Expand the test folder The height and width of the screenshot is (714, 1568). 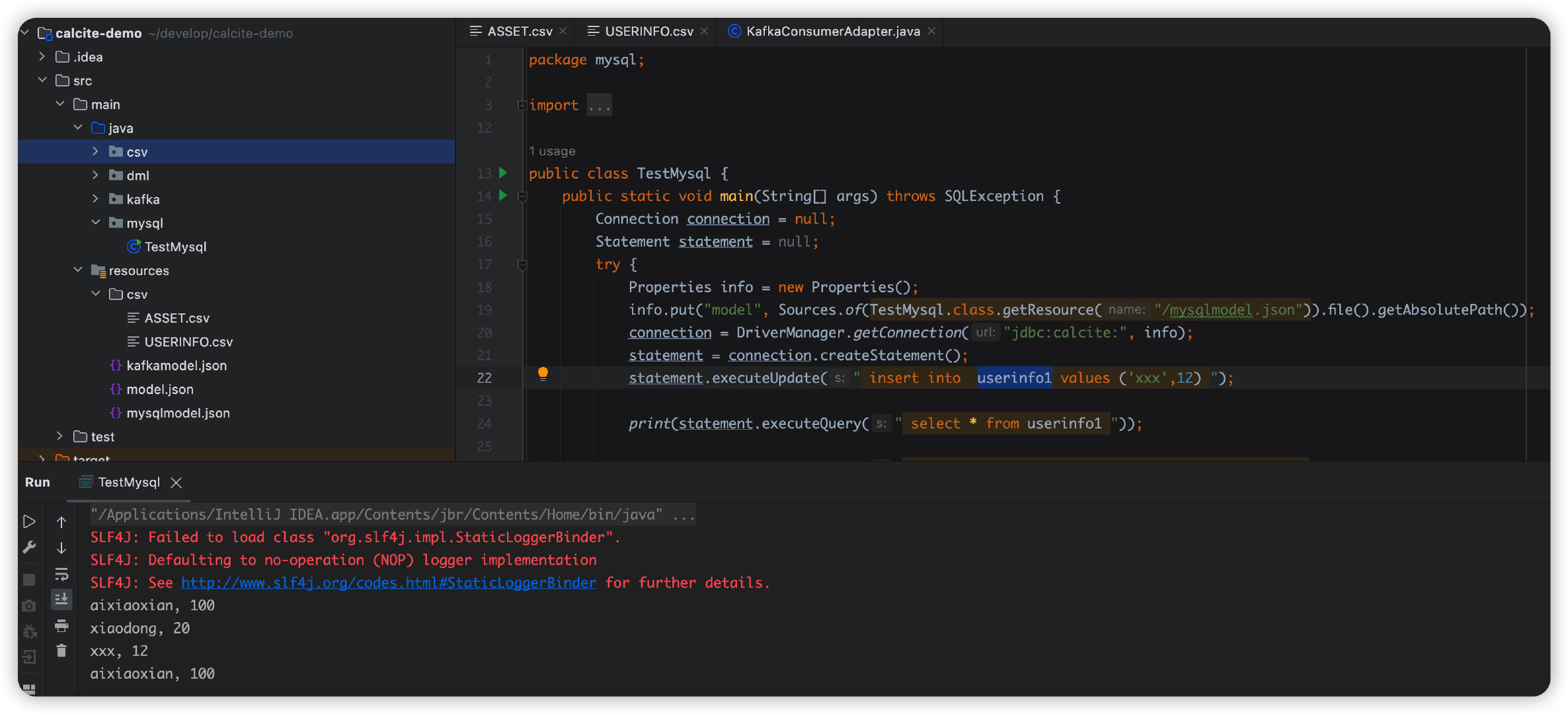(x=59, y=436)
